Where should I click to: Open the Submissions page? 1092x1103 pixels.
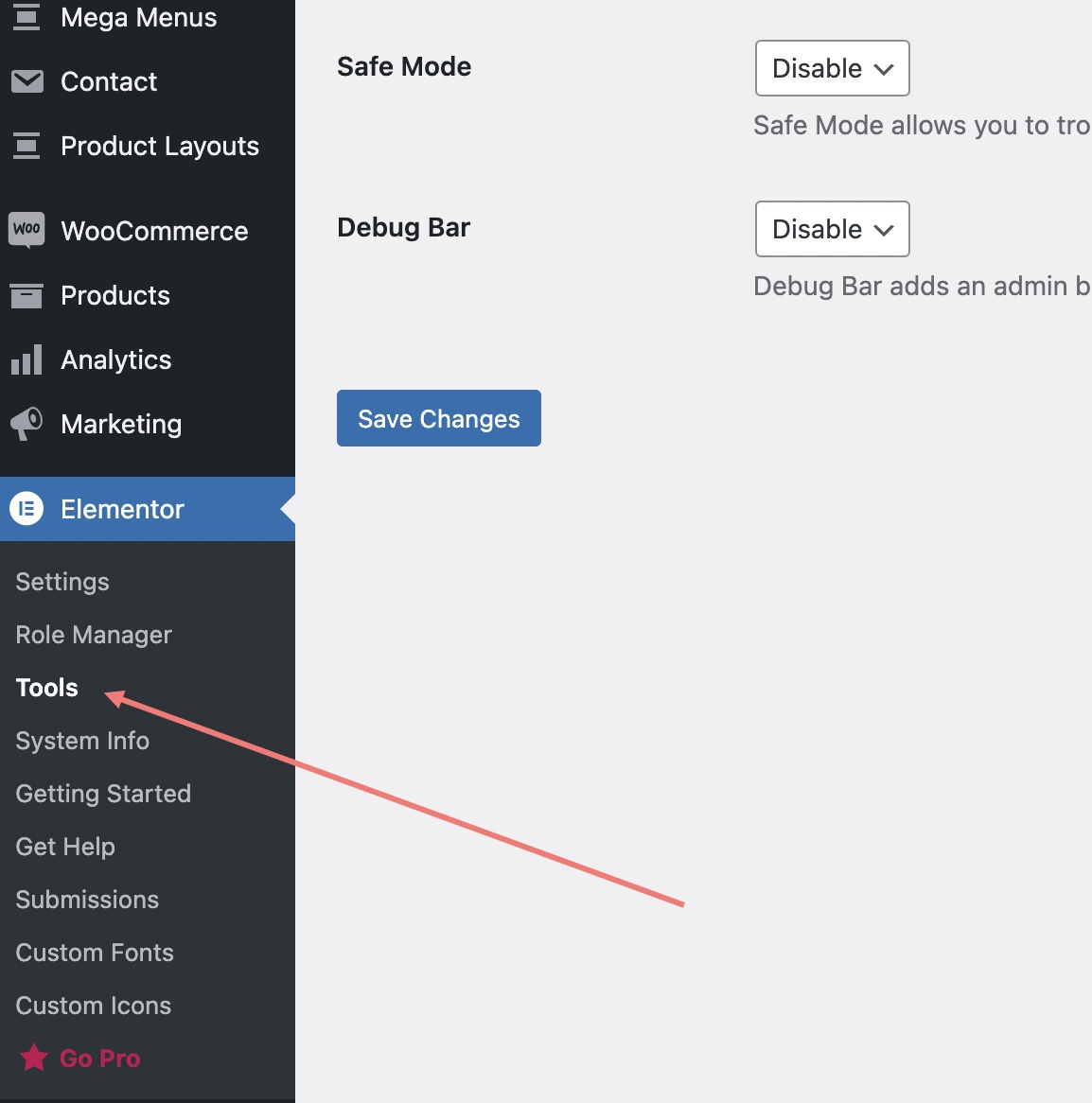coord(86,900)
